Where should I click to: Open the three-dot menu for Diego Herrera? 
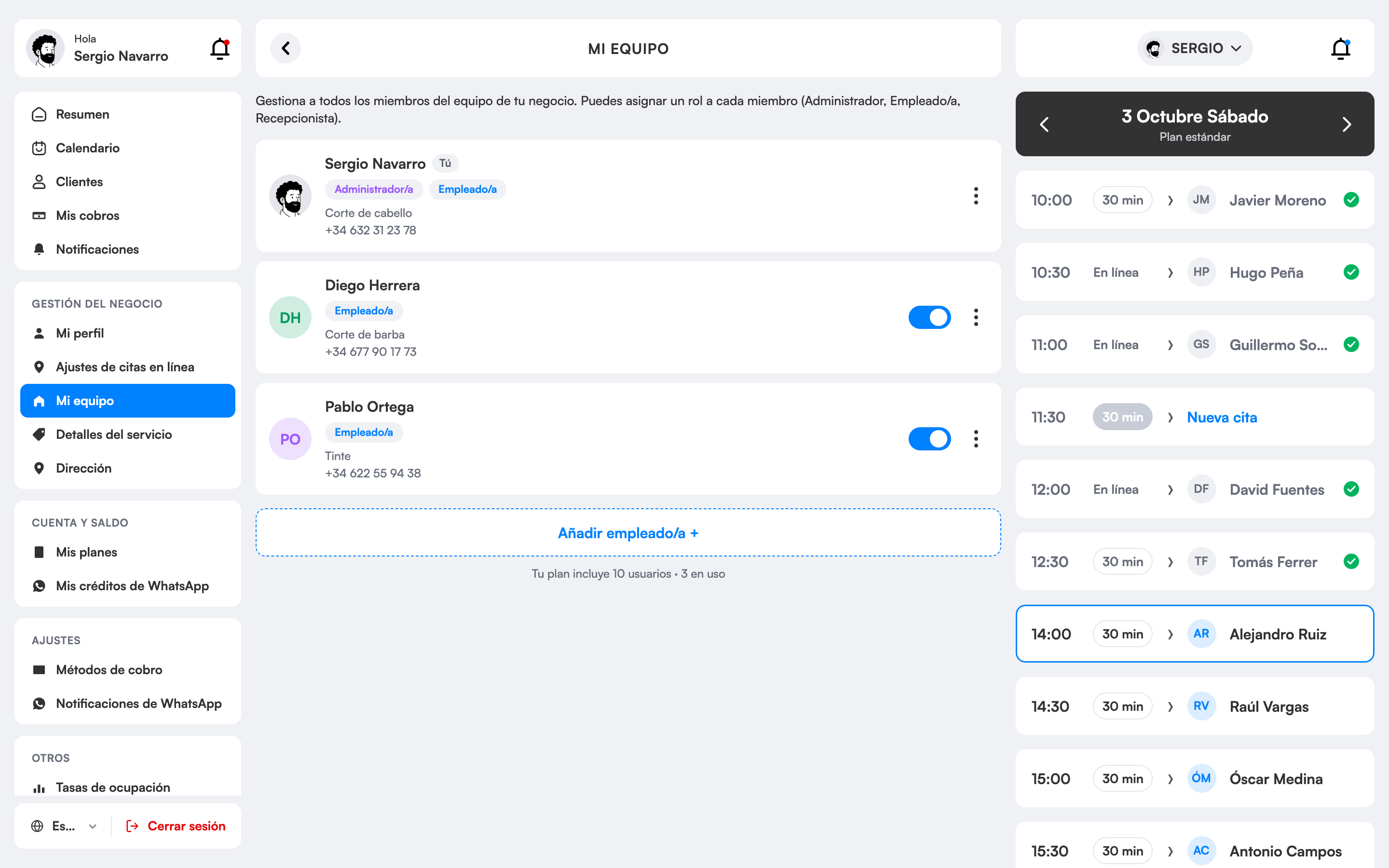(976, 317)
